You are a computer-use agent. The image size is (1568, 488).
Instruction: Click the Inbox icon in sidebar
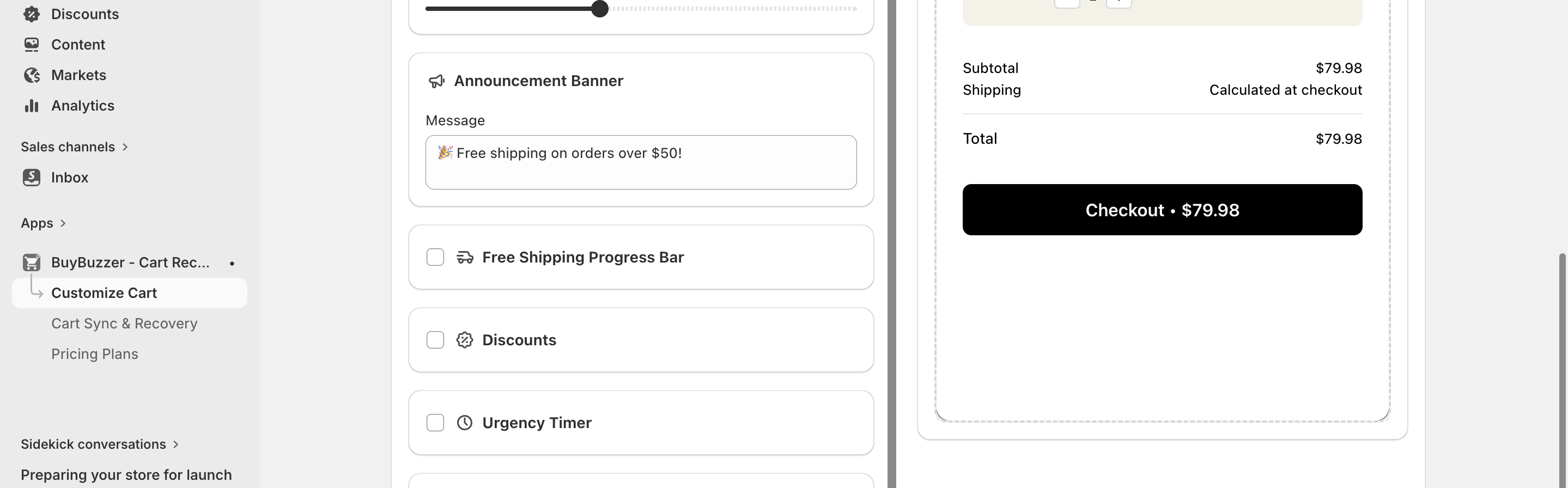click(x=32, y=177)
